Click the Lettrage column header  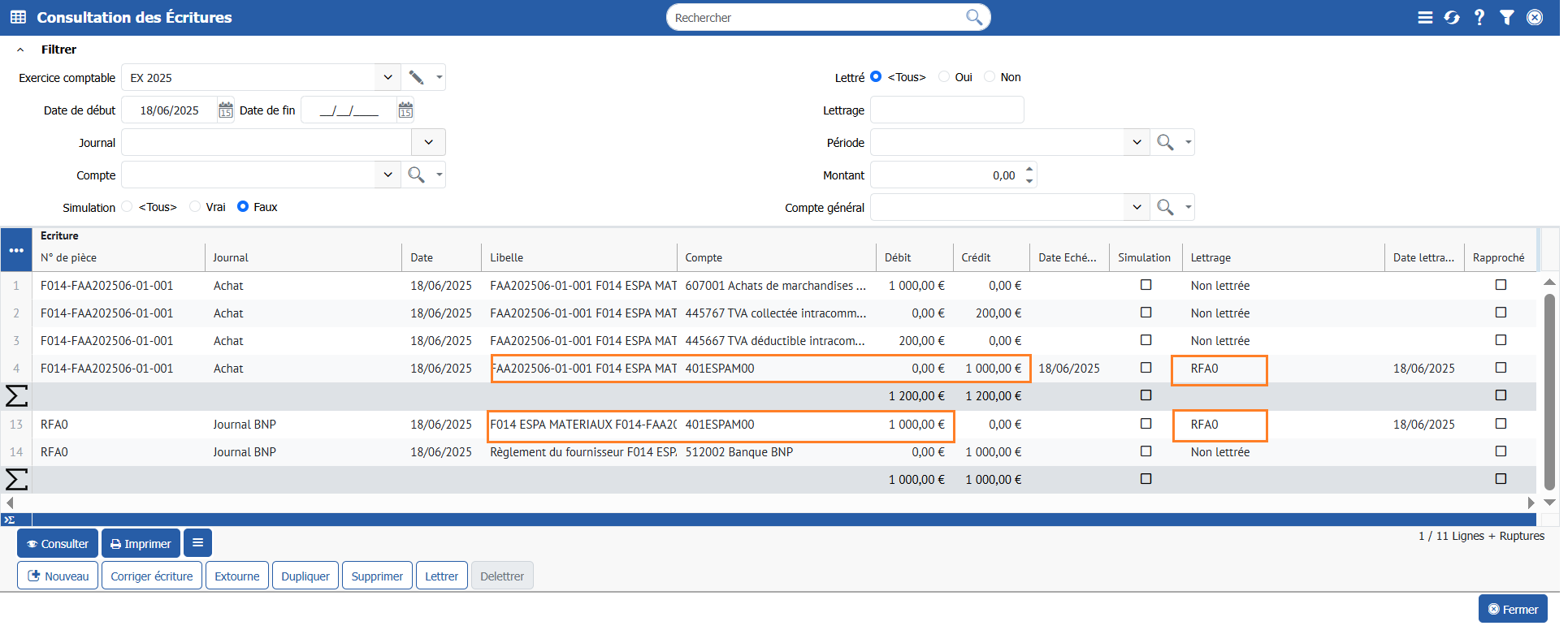tap(1211, 257)
